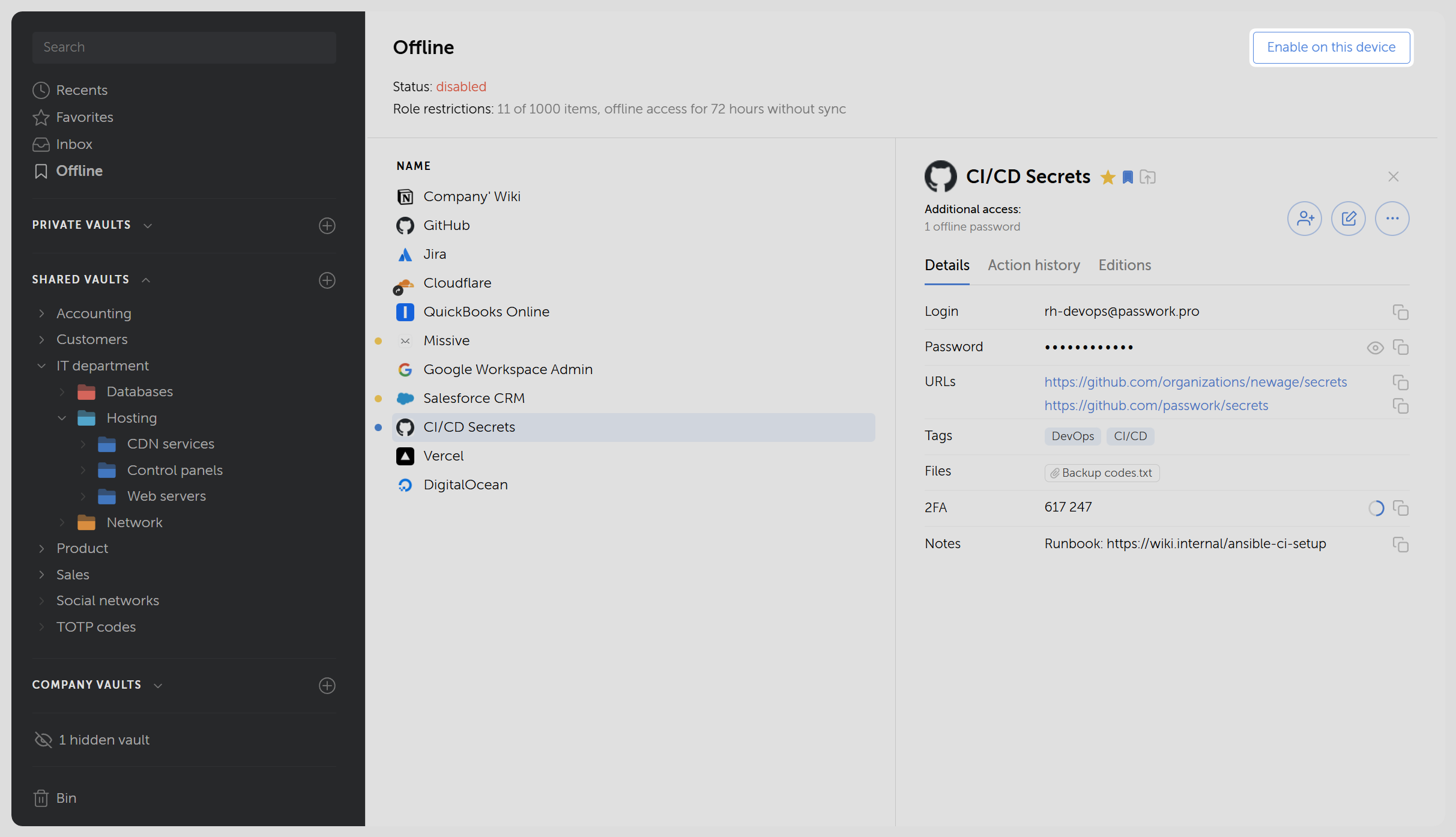Switch to the Details tab
The height and width of the screenshot is (837, 1456).
947,265
